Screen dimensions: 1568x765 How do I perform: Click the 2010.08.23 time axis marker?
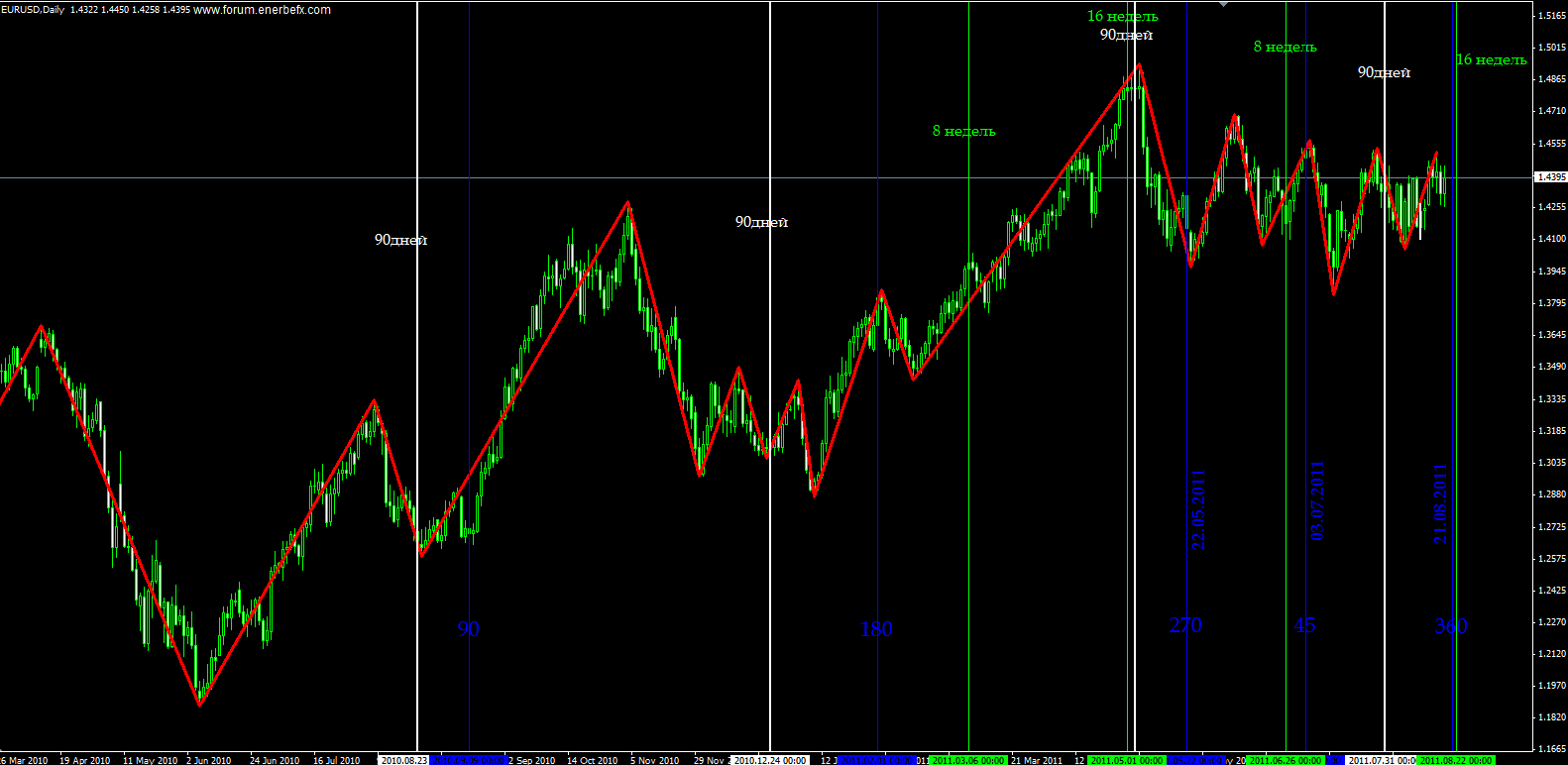[404, 760]
